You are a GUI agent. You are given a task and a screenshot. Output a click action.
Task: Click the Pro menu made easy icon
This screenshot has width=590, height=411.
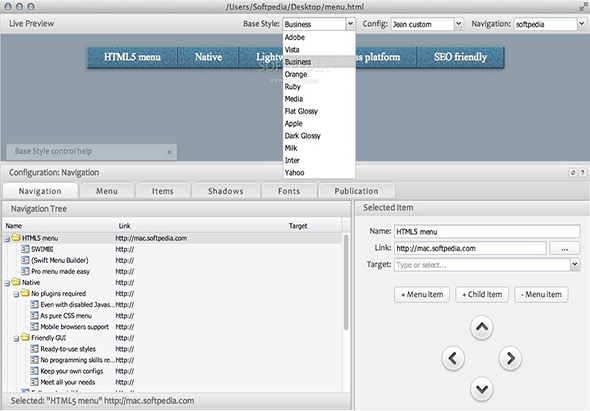click(25, 271)
